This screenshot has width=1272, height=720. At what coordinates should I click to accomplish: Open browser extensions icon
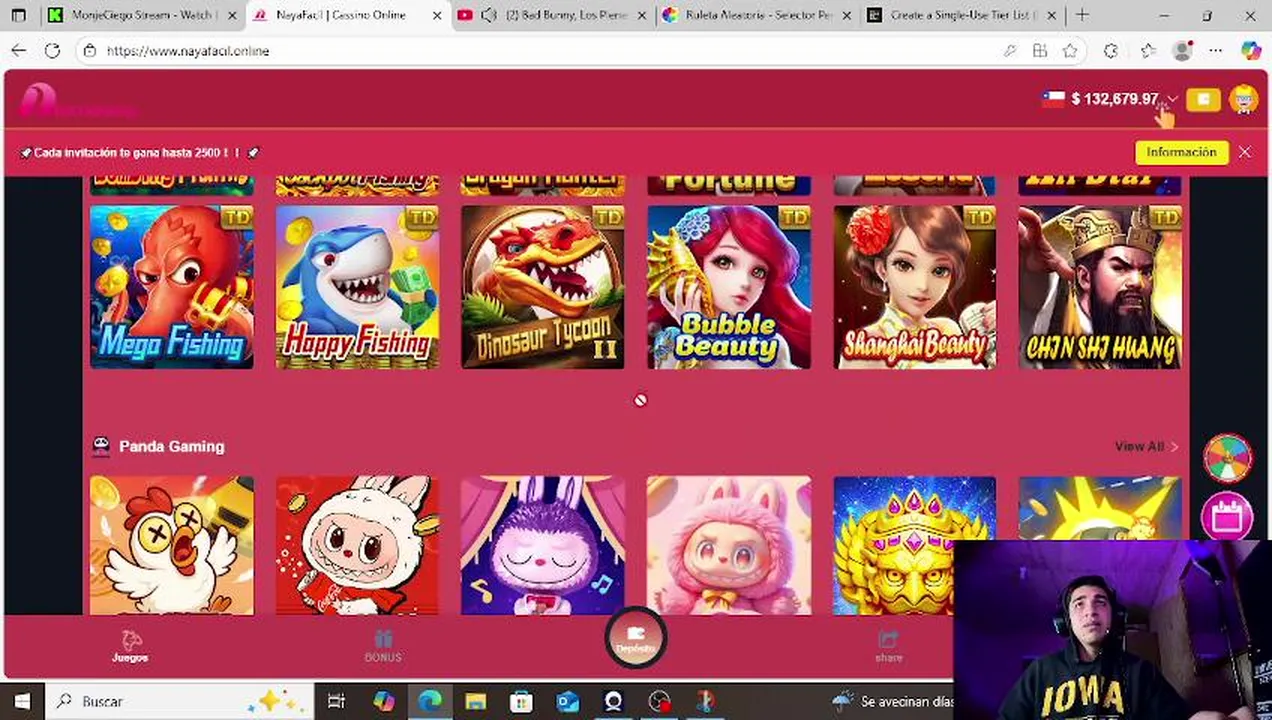(x=1111, y=51)
